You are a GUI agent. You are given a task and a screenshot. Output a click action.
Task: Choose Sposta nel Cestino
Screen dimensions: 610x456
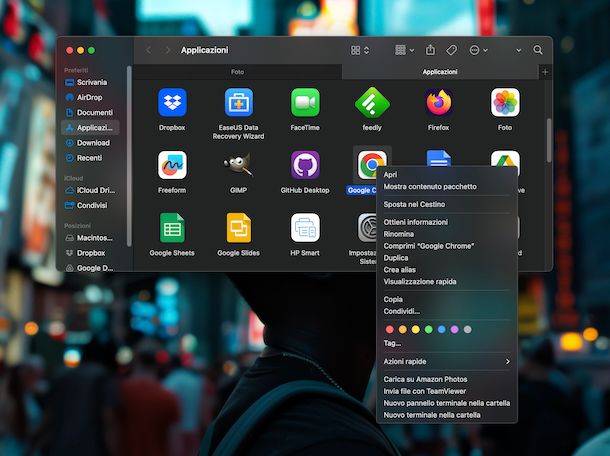pyautogui.click(x=447, y=204)
